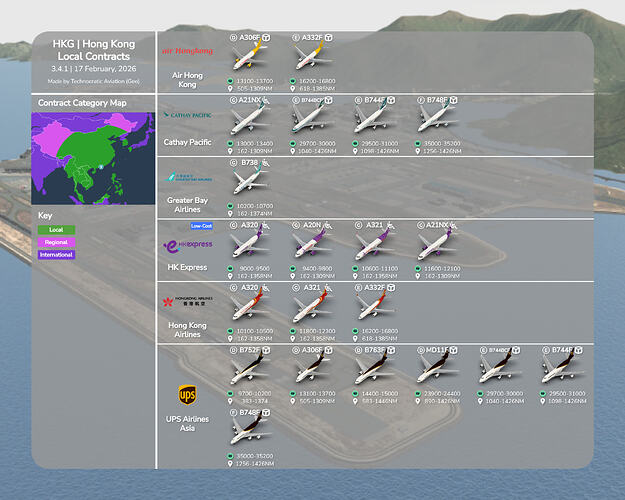Select the UPS B763F aircraft
This screenshot has height=500, width=625.
[x=375, y=369]
